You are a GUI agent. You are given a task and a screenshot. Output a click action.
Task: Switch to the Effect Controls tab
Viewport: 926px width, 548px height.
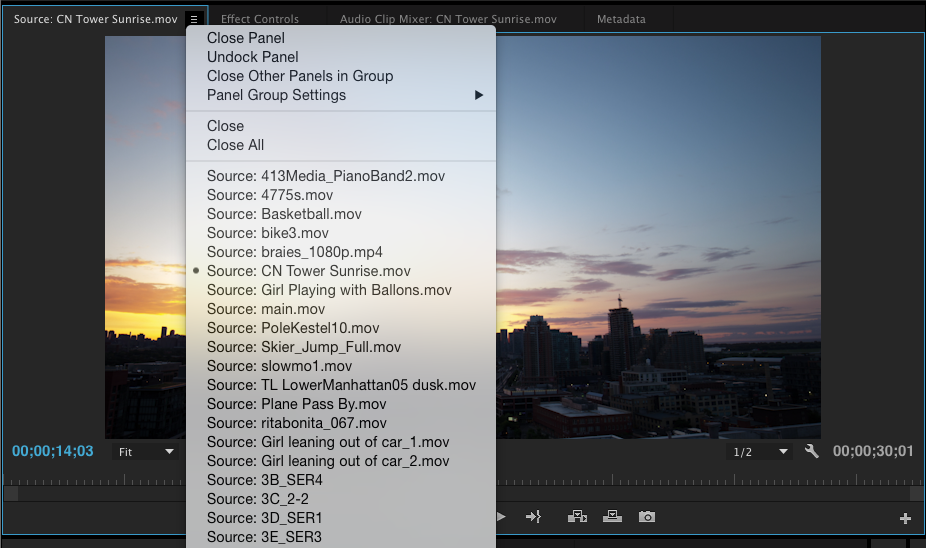pos(260,19)
